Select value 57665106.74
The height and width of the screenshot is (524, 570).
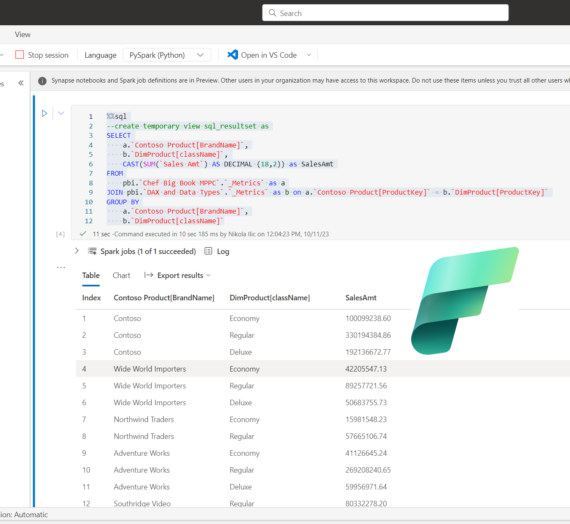(x=366, y=436)
